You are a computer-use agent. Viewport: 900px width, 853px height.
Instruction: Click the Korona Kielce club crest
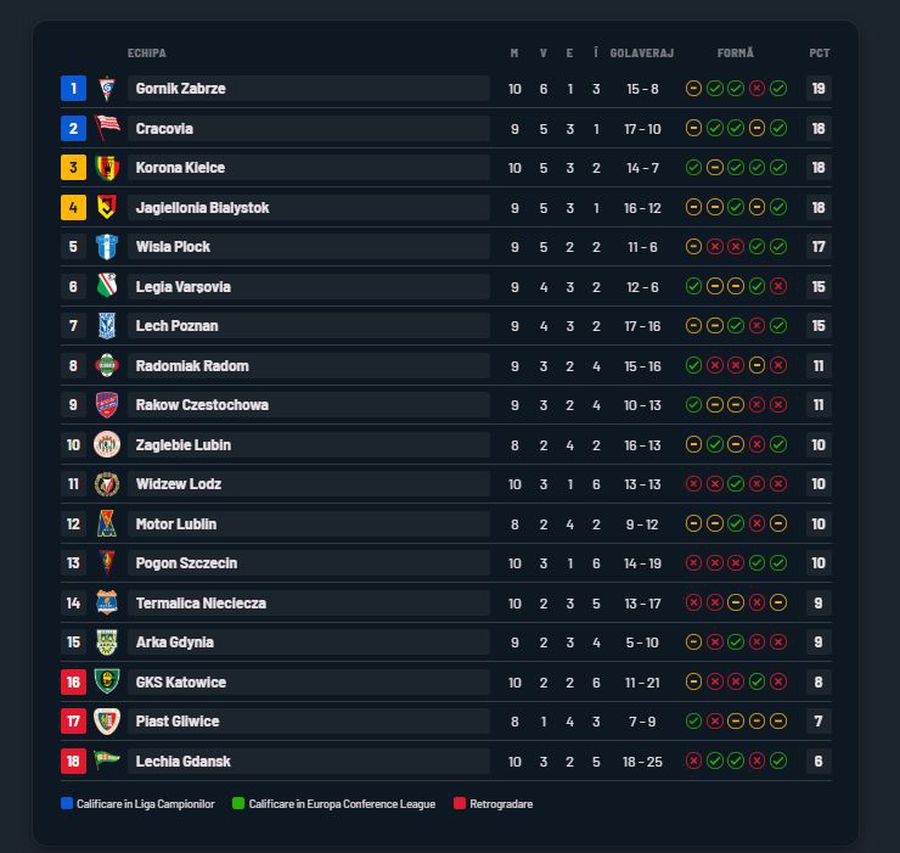pyautogui.click(x=107, y=167)
